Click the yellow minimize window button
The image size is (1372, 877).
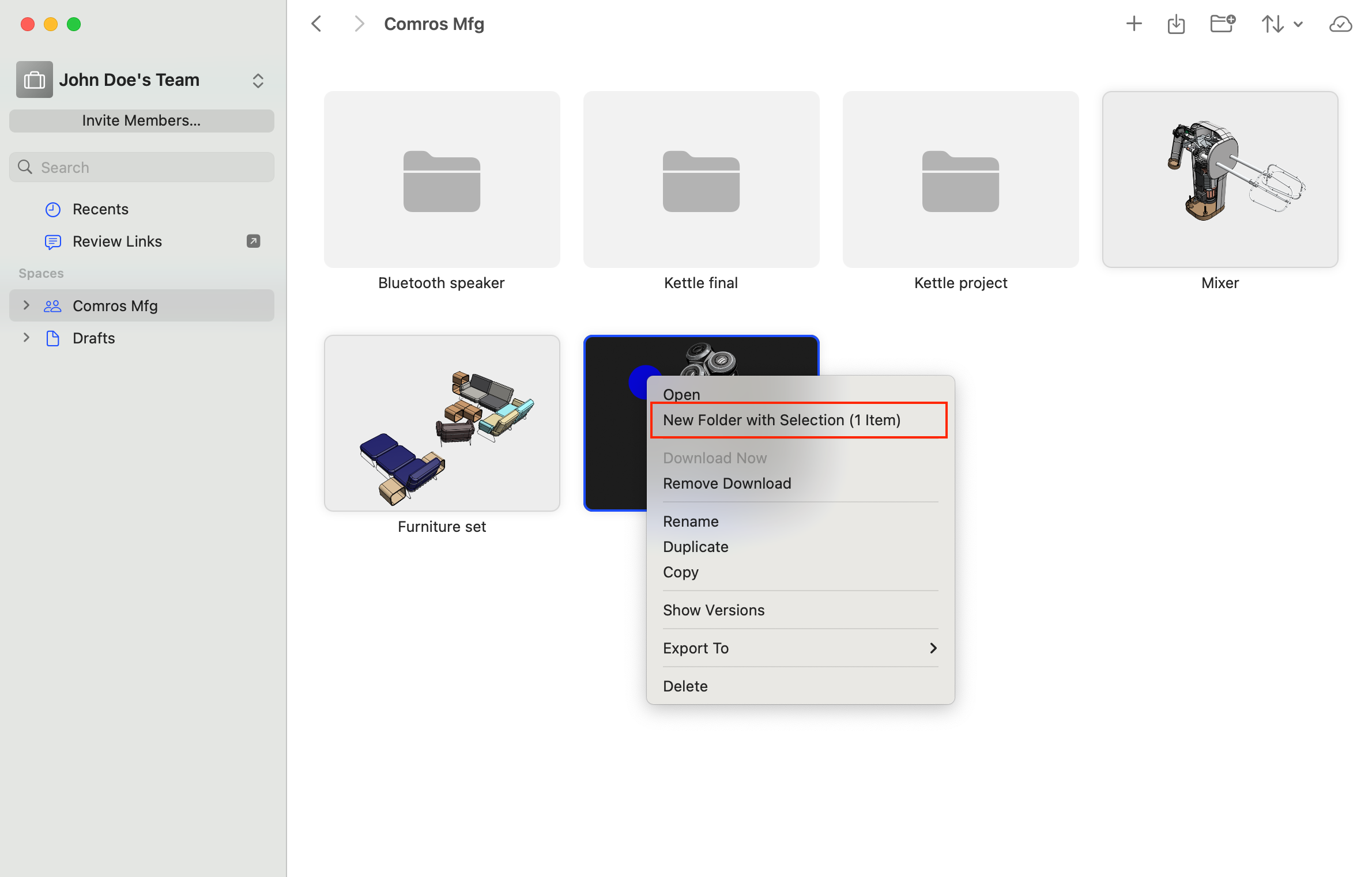[51, 24]
